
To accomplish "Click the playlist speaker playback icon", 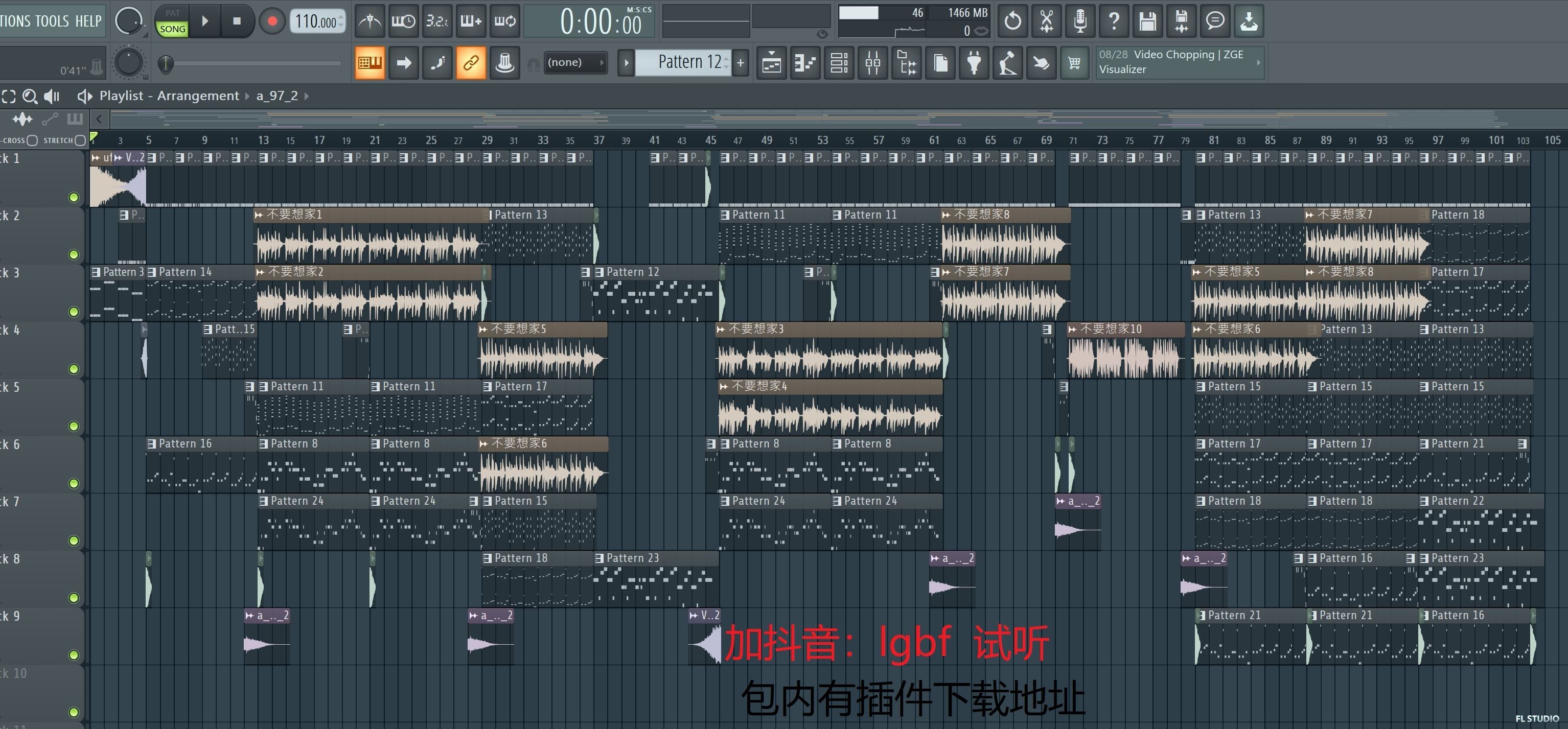I will (52, 96).
